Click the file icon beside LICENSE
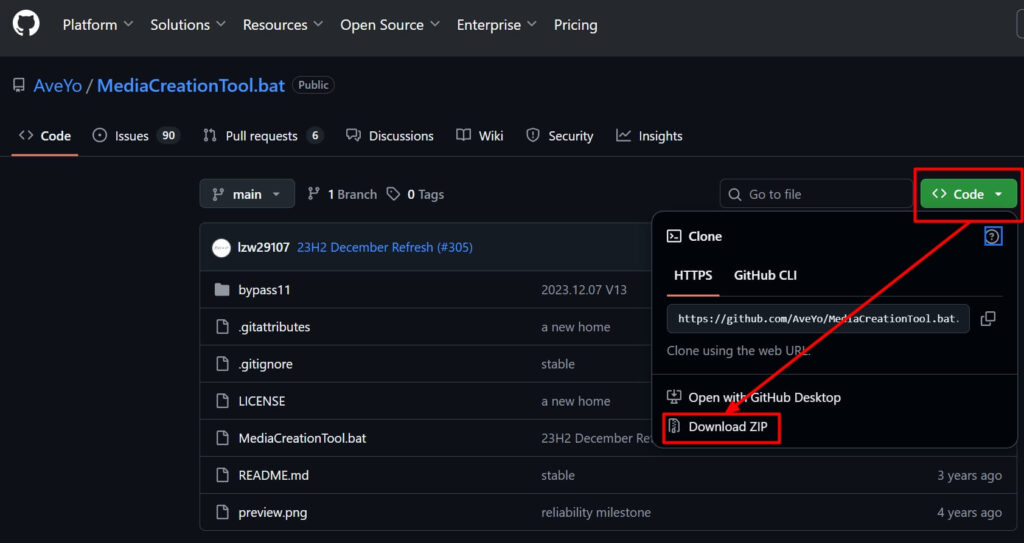Screen dimensions: 1024x543 [x=222, y=401]
